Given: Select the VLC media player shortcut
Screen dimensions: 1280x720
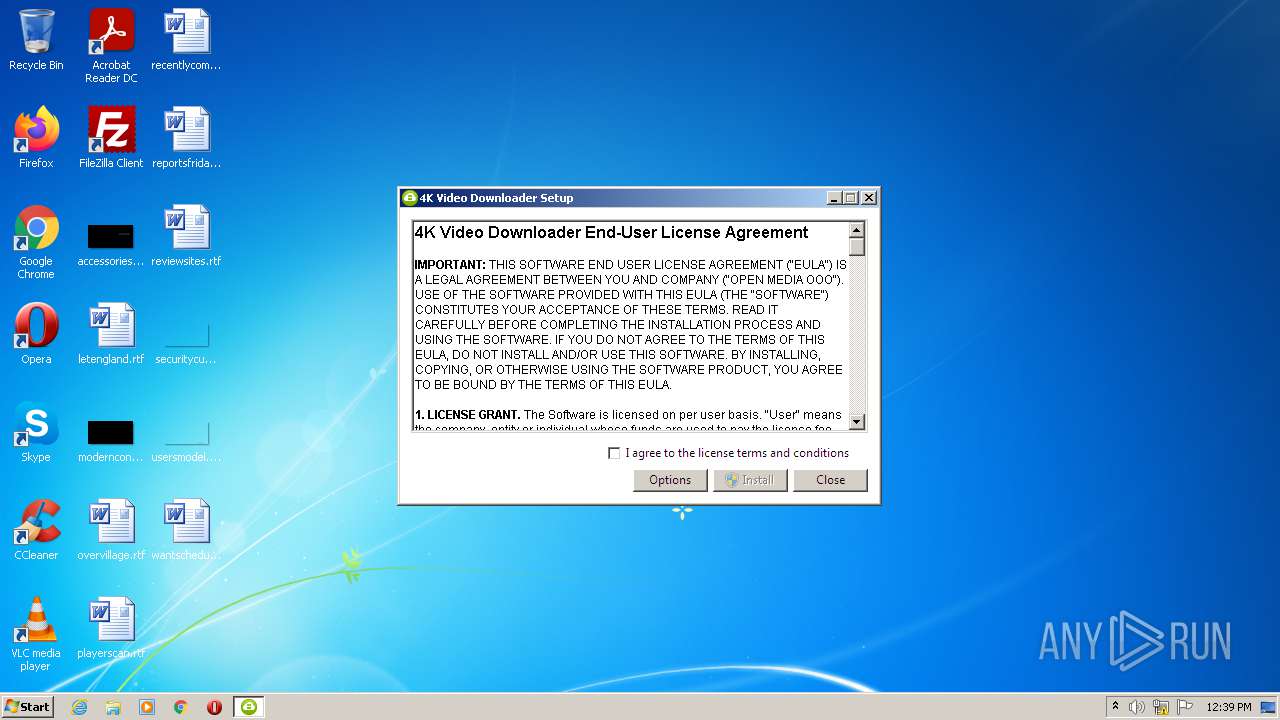Looking at the screenshot, I should (36, 634).
